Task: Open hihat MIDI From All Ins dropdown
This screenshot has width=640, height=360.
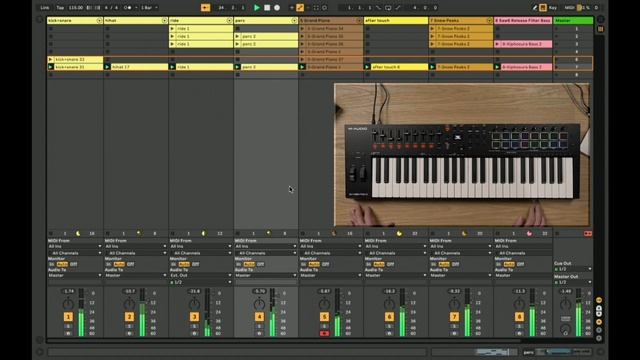Action: pos(136,246)
